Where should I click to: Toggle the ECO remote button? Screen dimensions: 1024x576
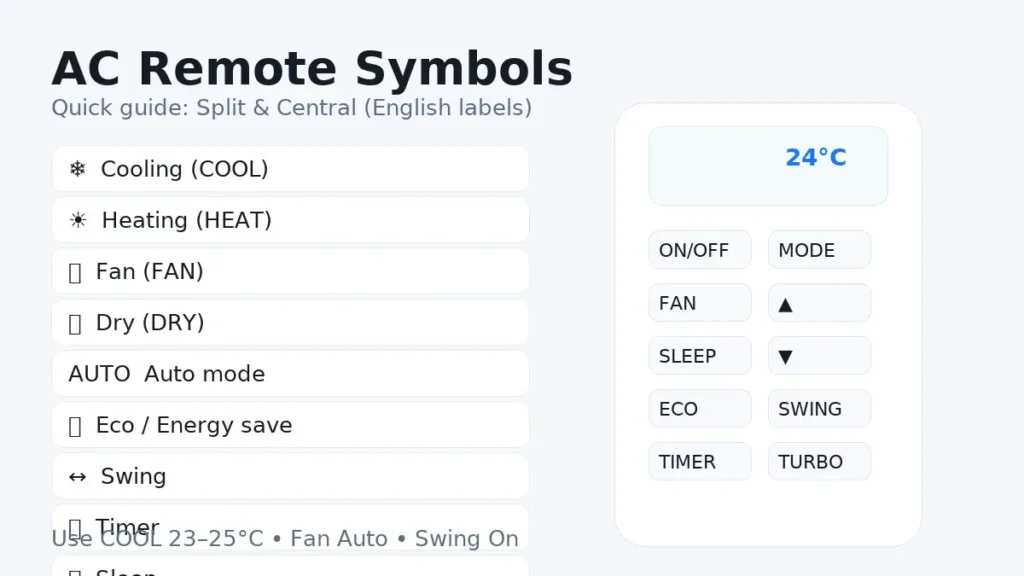tap(699, 409)
